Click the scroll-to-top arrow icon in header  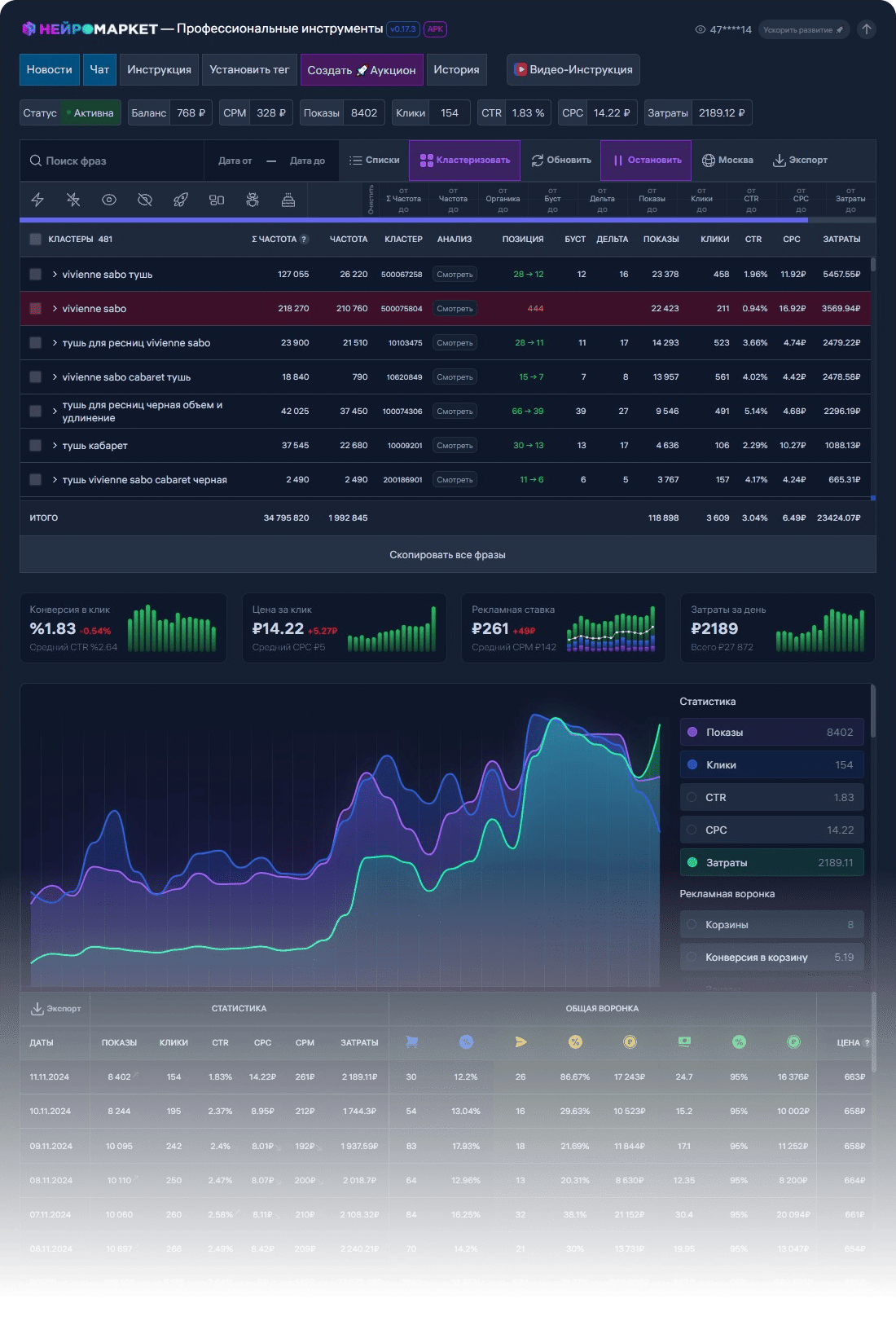867,29
